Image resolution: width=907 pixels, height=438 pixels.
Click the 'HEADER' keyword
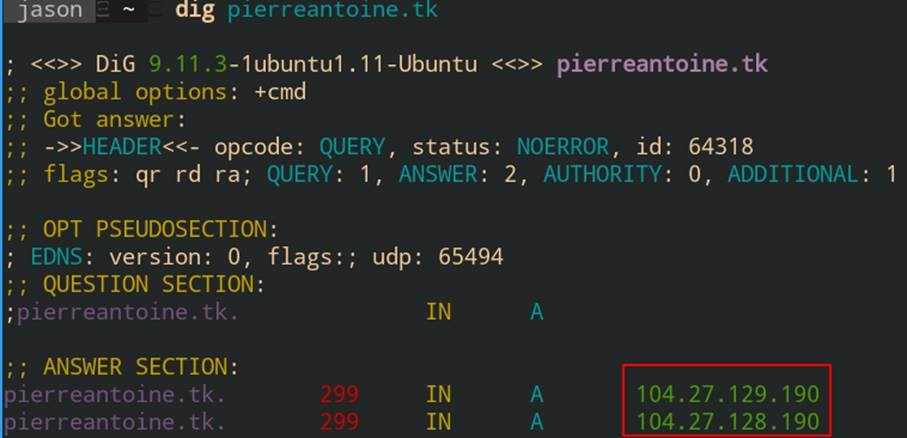click(x=122, y=148)
